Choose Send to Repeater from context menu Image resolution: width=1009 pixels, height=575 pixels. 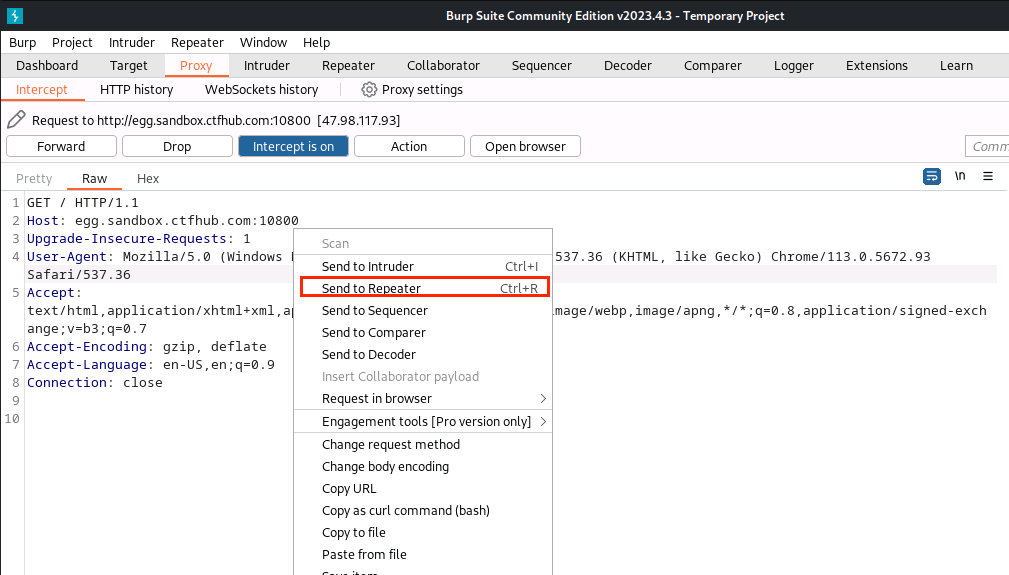point(423,288)
